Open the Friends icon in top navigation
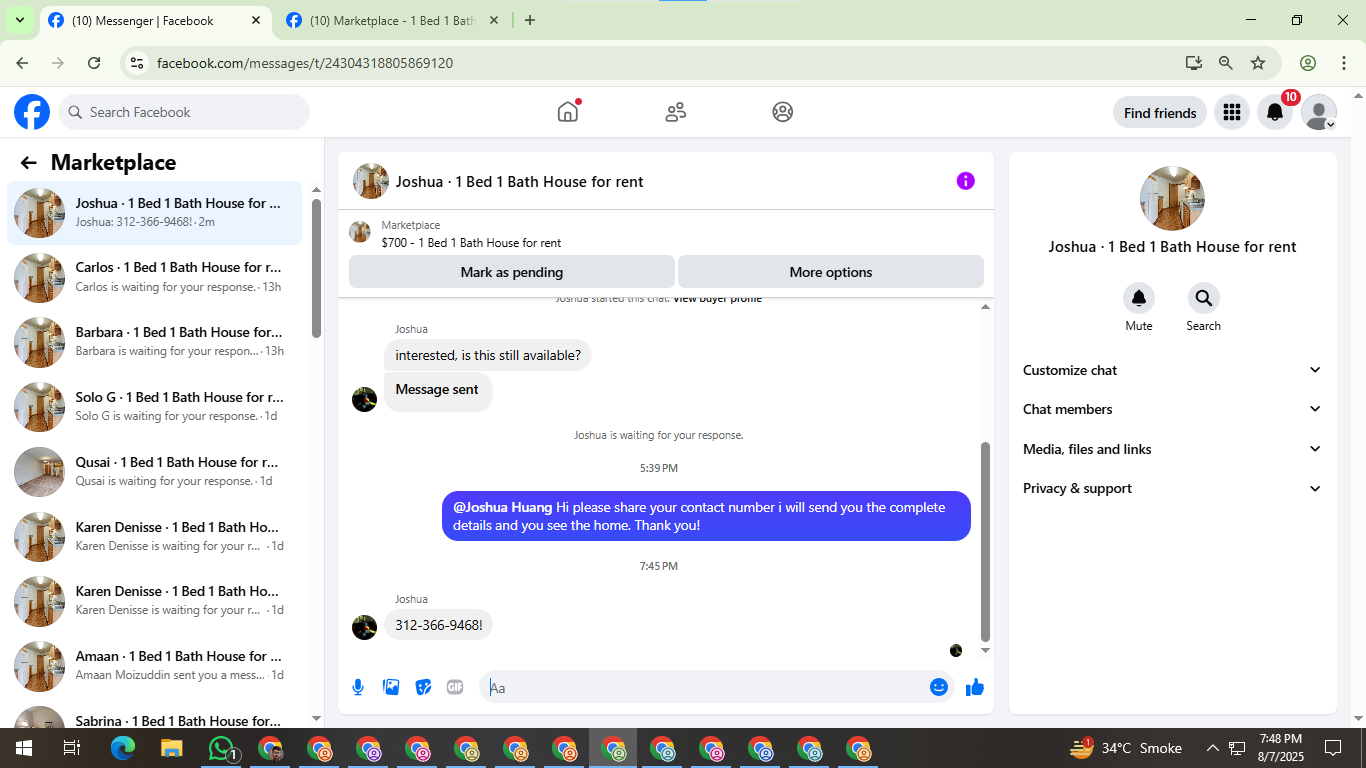This screenshot has width=1366, height=768. [x=676, y=112]
